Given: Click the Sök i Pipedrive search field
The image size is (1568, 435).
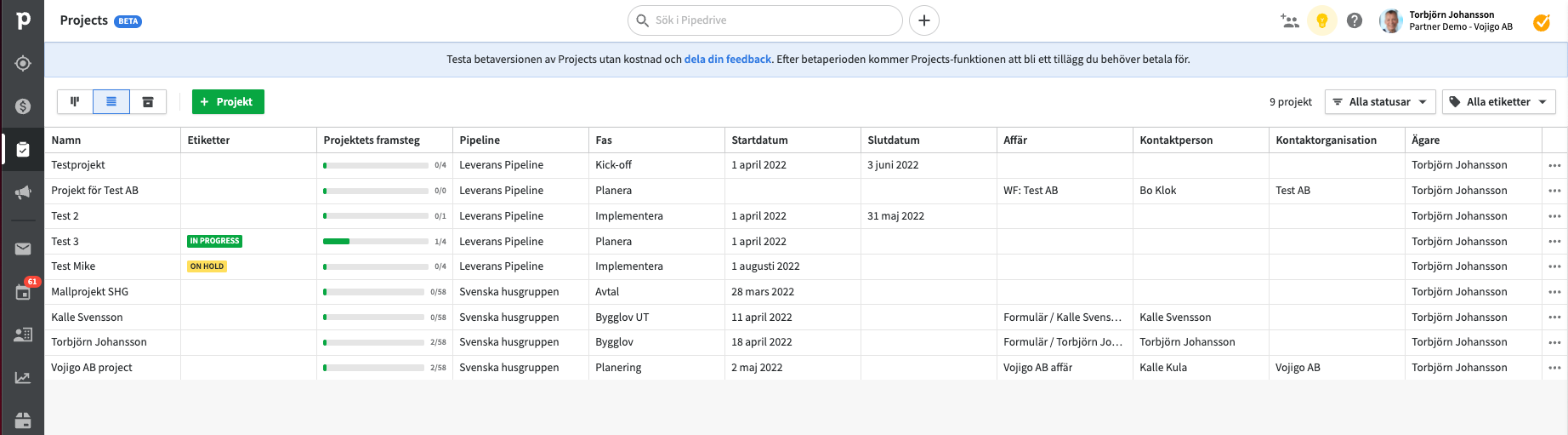Looking at the screenshot, I should pyautogui.click(x=765, y=20).
